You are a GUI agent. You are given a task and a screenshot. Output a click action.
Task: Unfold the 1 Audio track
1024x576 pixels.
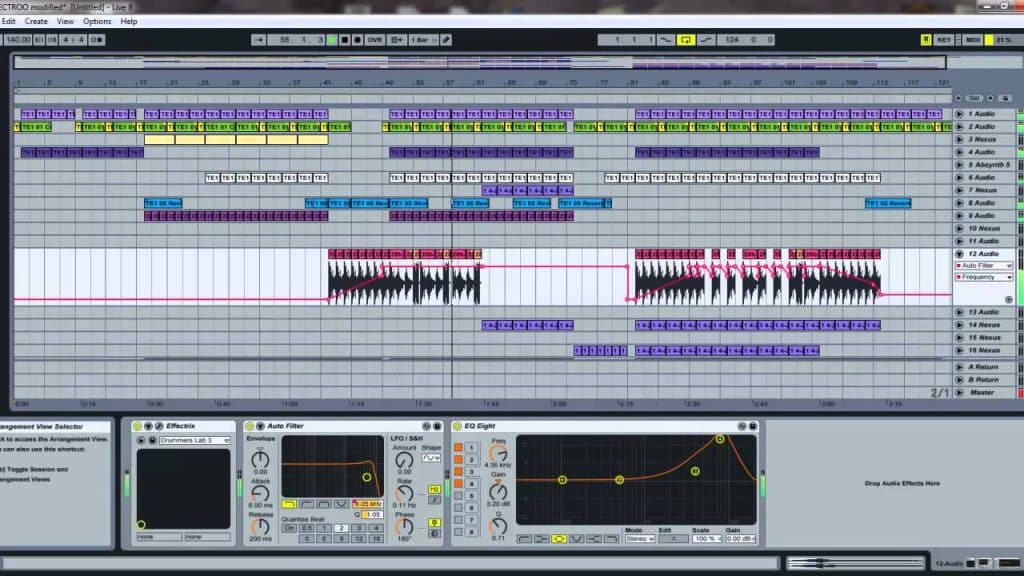(x=959, y=114)
